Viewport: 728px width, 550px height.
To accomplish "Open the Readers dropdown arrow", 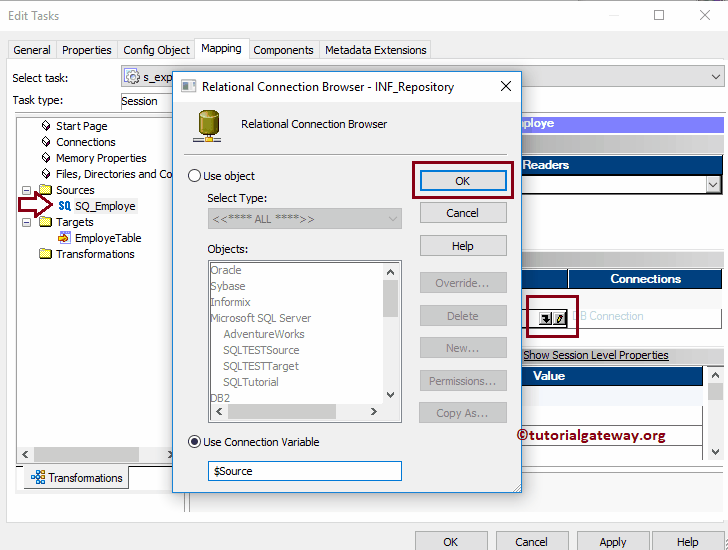I will 713,185.
